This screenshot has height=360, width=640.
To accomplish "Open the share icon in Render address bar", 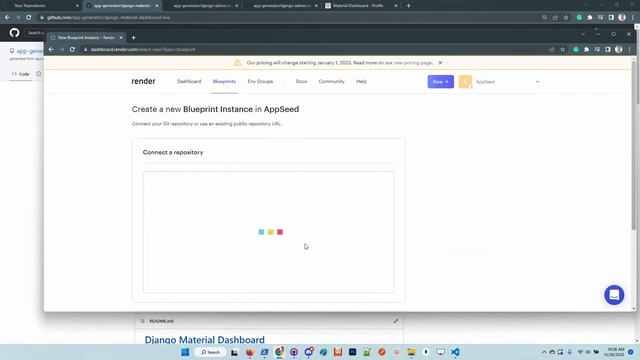I will tap(552, 49).
